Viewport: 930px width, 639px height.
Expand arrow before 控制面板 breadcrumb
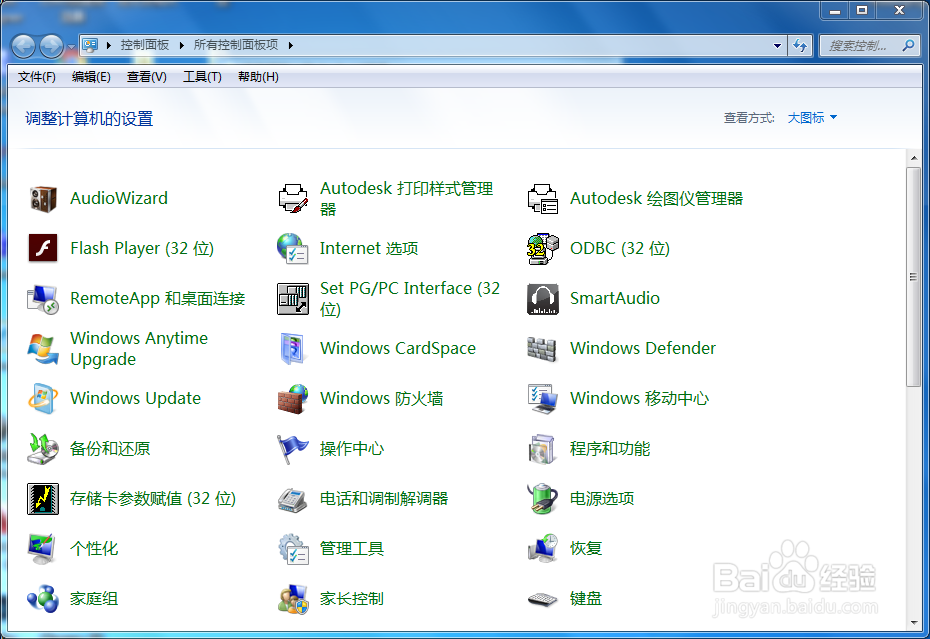coord(109,45)
